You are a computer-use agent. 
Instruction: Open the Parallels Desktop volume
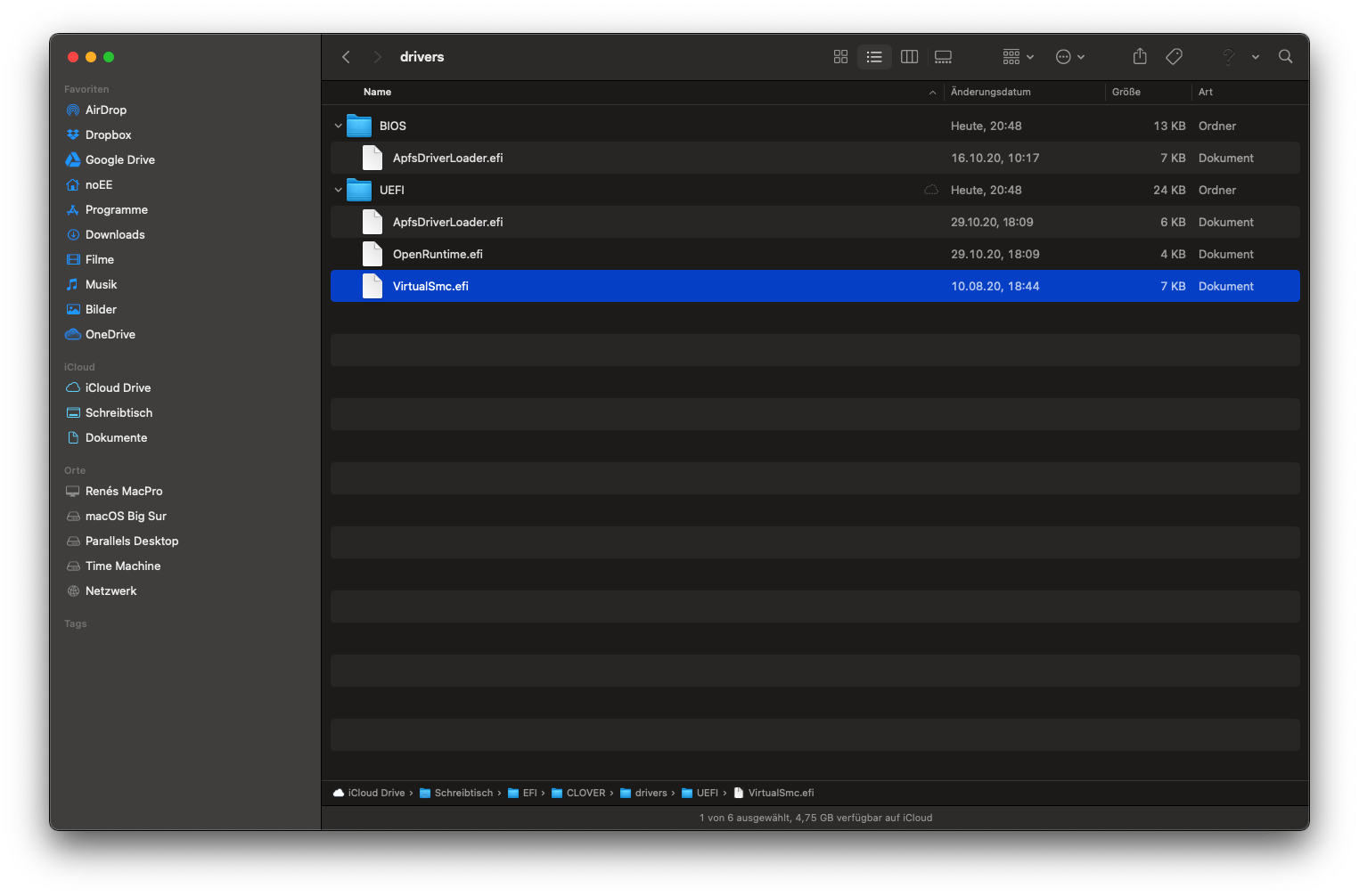pos(132,541)
